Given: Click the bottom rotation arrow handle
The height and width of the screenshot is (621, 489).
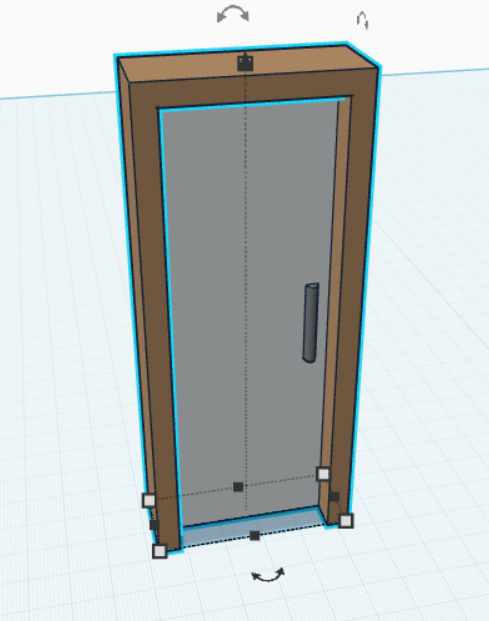Looking at the screenshot, I should point(268,575).
